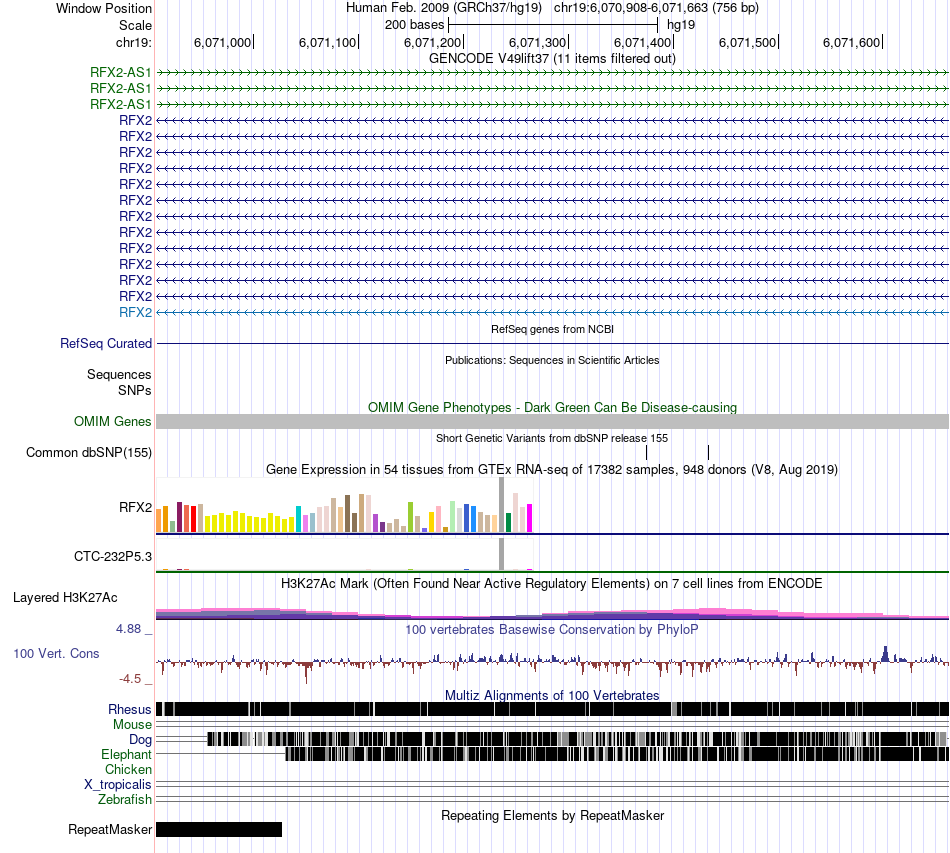The width and height of the screenshot is (950, 853).
Task: Click dbSNP variant tick just after 6,071,400
Action: tap(708, 453)
